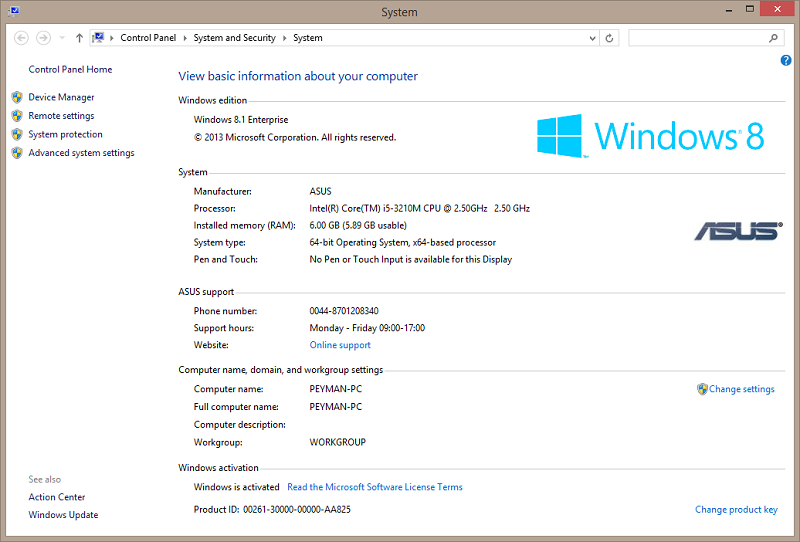The height and width of the screenshot is (542, 800).
Task: Click the 6.00 GB installed memory value
Action: [x=358, y=225]
